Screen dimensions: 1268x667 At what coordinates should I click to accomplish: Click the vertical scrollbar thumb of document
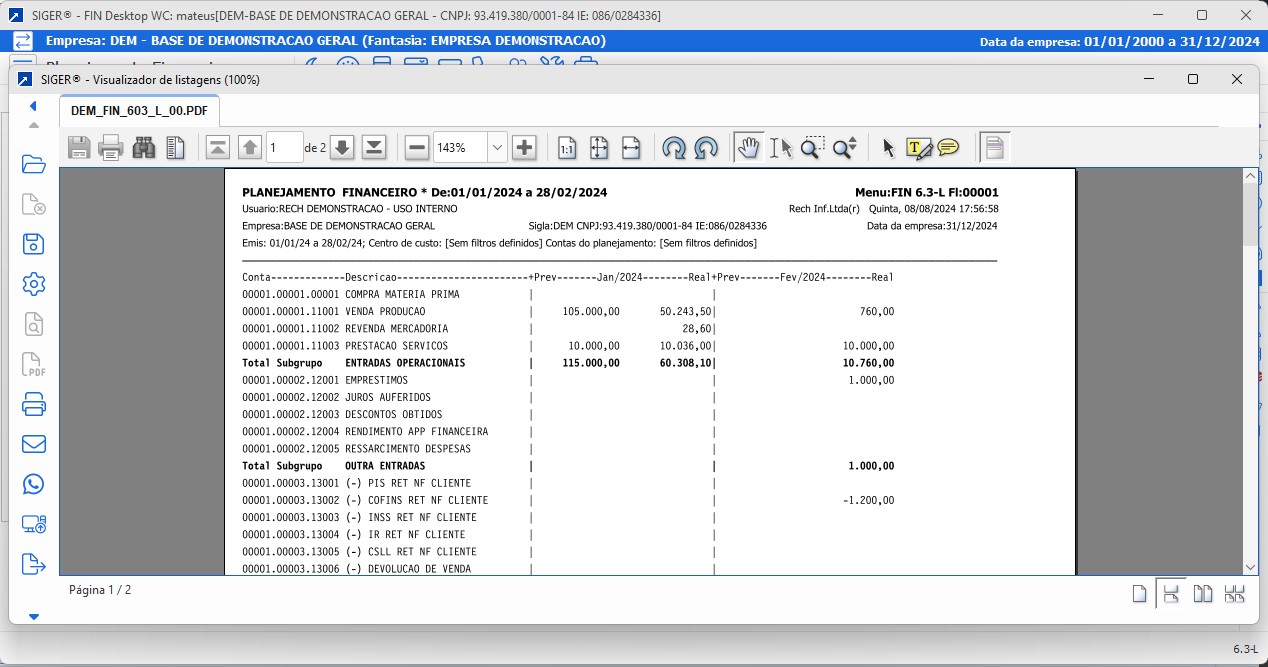(x=1250, y=215)
